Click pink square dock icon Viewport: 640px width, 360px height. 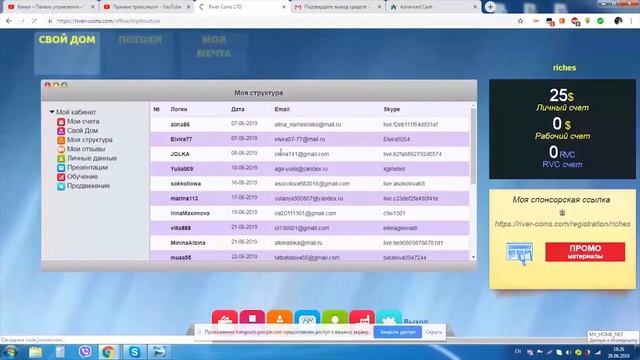(x=252, y=318)
